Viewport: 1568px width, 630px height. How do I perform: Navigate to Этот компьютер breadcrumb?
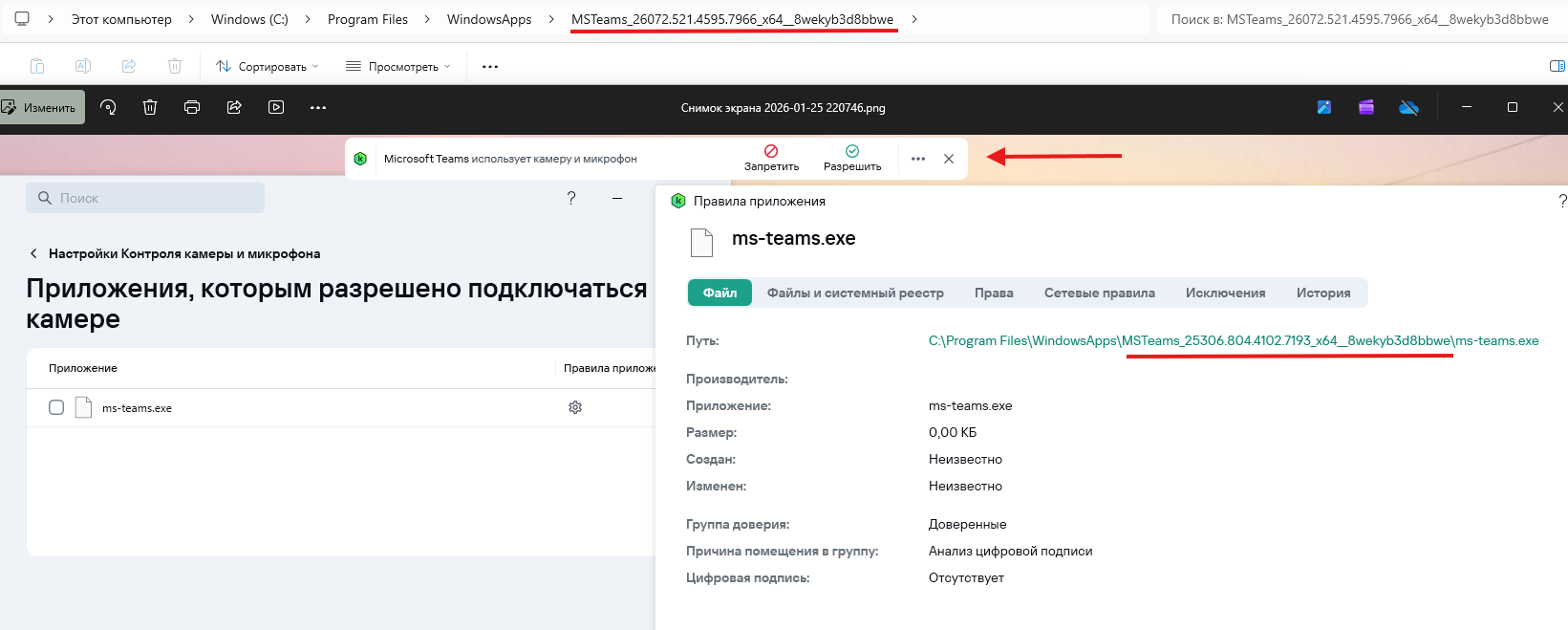(x=121, y=19)
